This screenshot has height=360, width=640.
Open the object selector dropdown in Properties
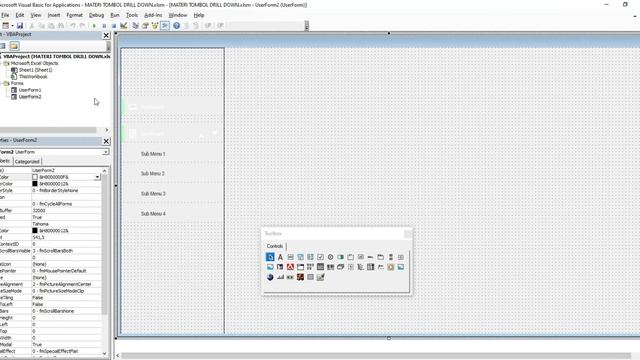point(105,152)
